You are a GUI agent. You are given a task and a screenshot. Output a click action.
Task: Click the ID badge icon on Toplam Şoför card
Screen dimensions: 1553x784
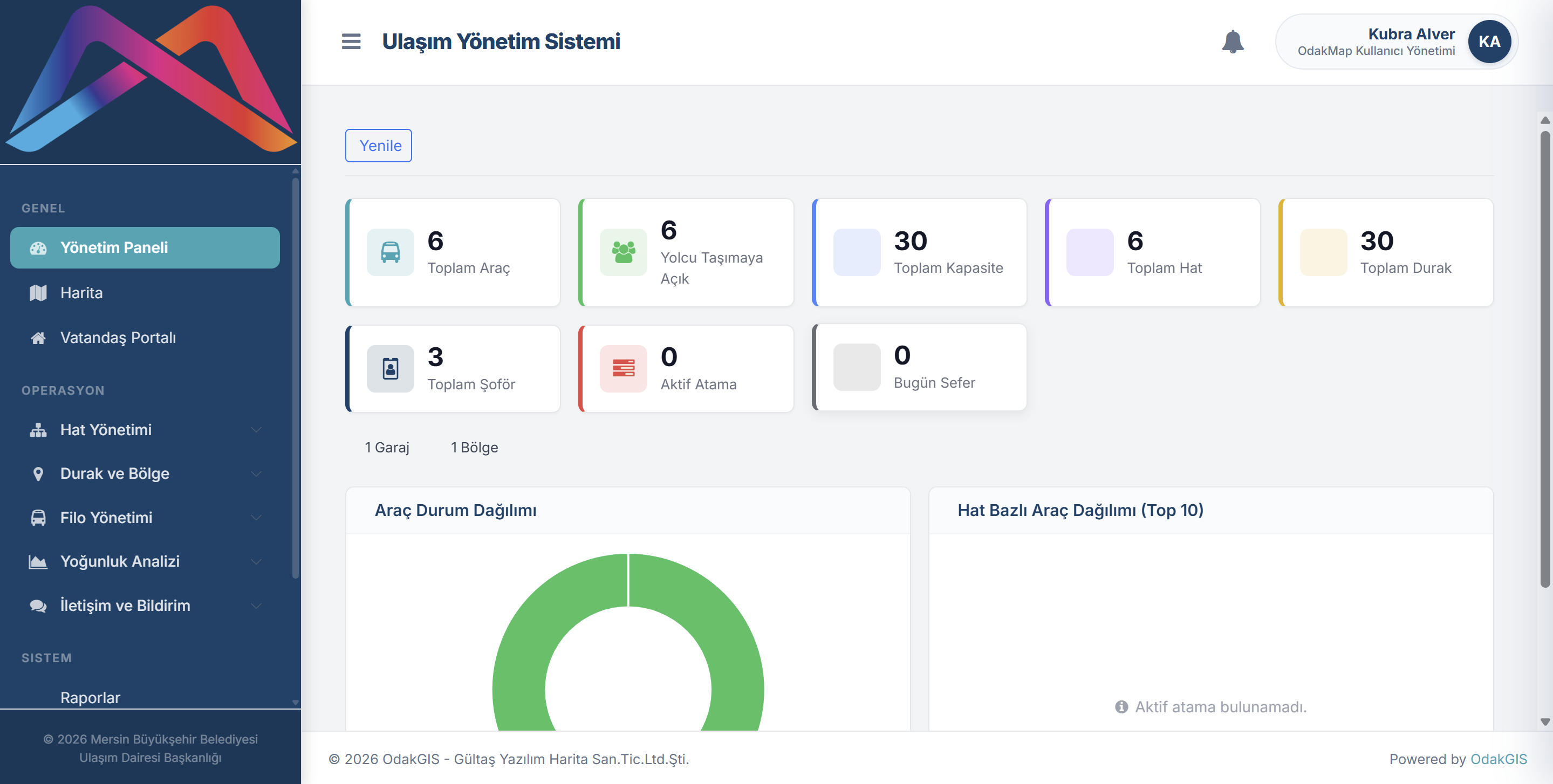point(390,368)
